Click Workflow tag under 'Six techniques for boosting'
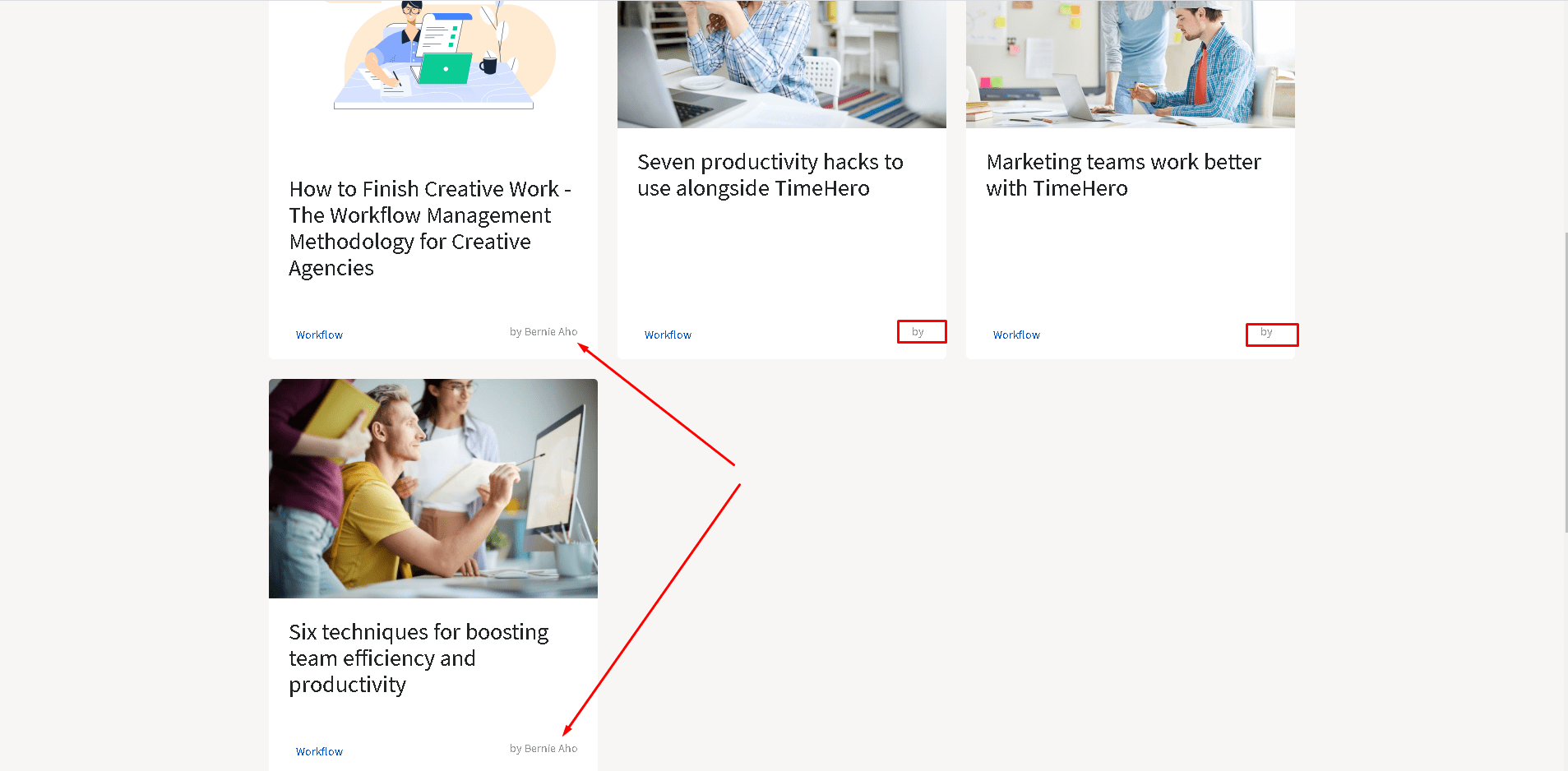1568x771 pixels. (319, 752)
